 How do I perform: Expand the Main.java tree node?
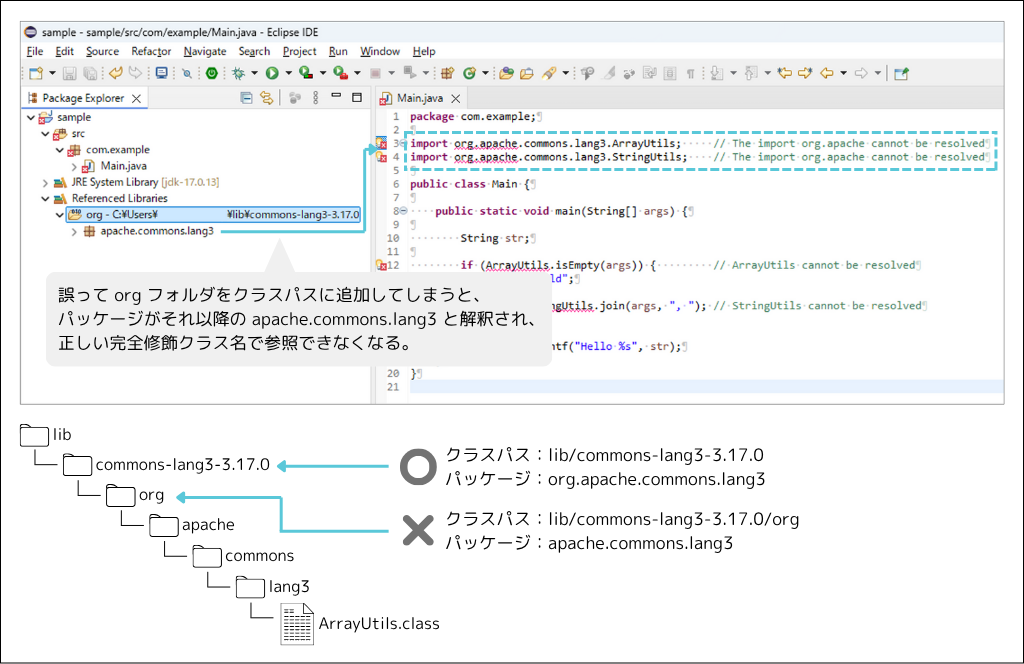[74, 166]
